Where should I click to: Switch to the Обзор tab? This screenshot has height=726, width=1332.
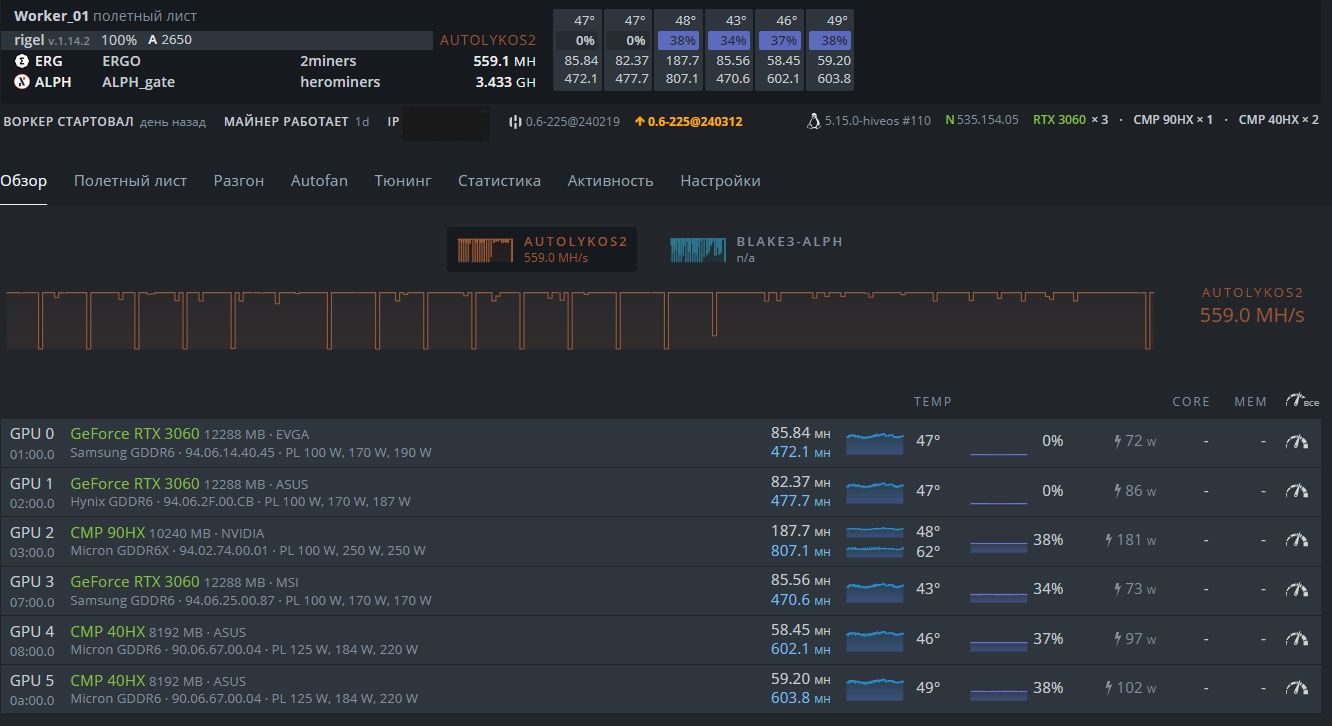tap(23, 181)
